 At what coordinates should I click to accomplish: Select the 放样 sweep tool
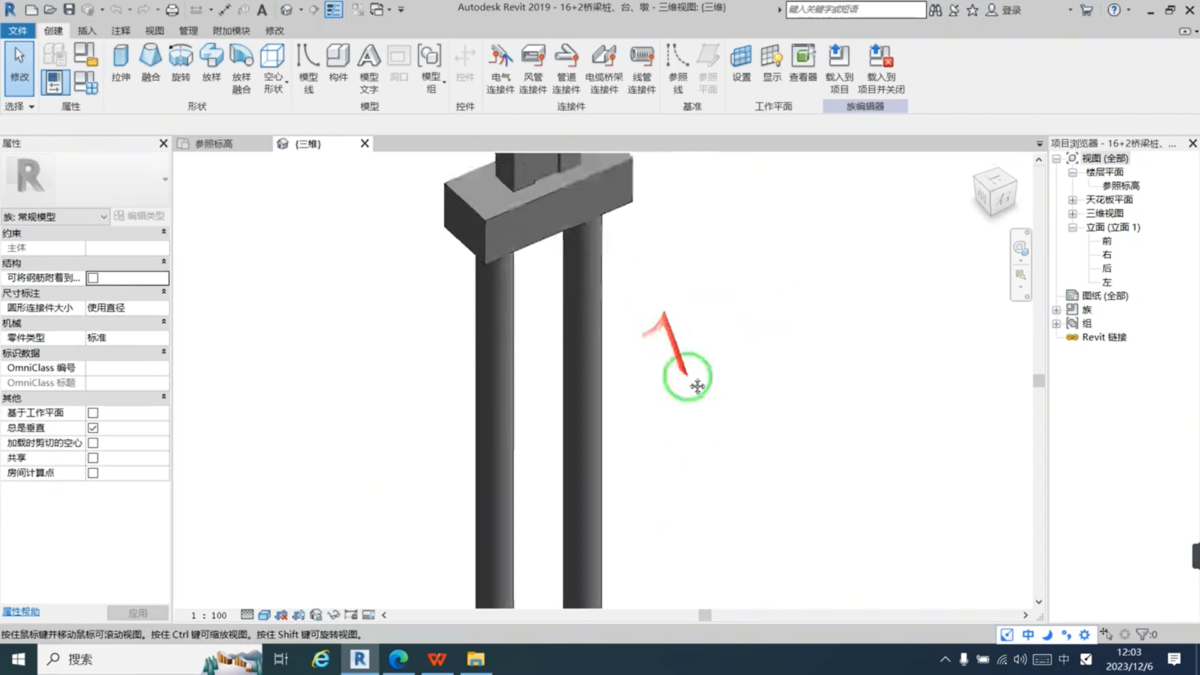(211, 63)
